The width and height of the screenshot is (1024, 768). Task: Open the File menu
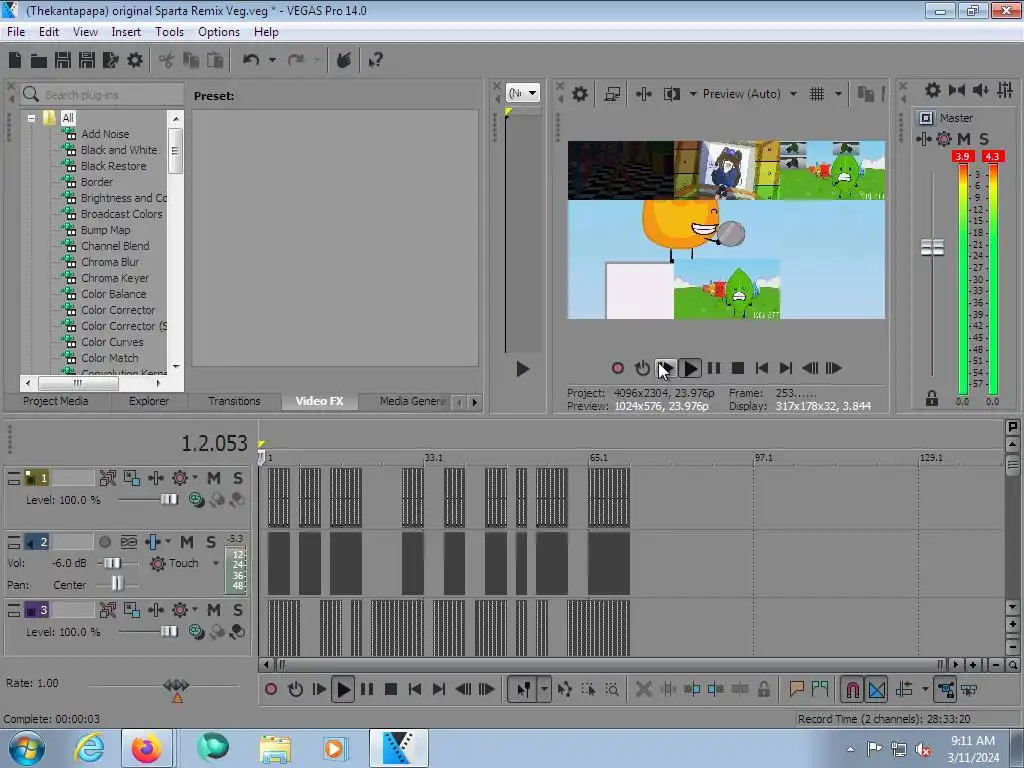click(x=16, y=32)
